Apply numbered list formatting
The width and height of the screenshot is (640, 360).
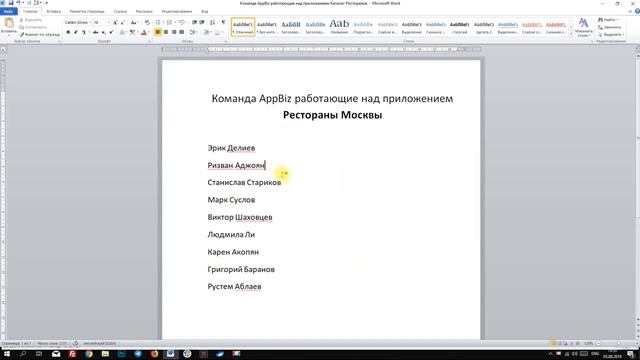click(x=170, y=22)
